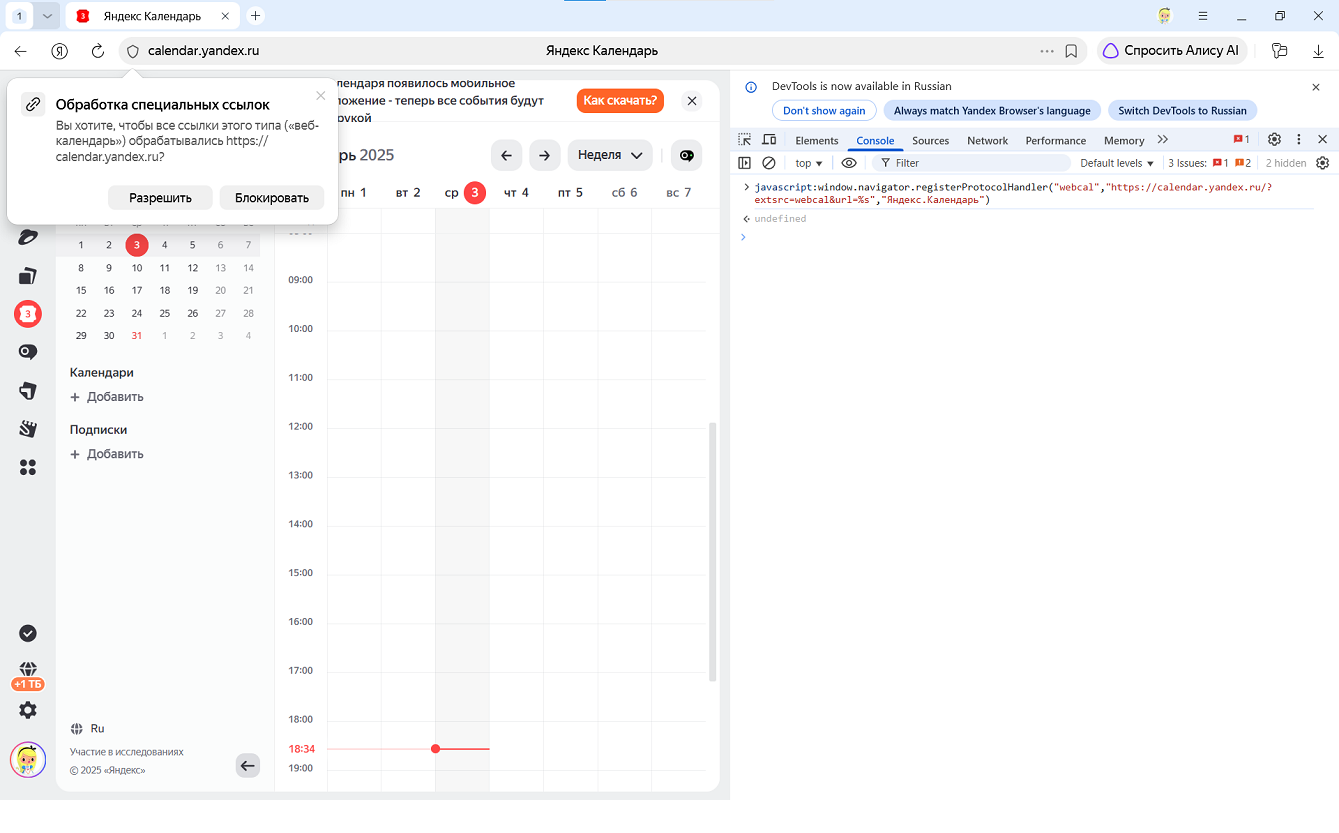Viewport: 1339px width, 833px height.
Task: Dismiss the mobile app banner
Action: tap(691, 100)
